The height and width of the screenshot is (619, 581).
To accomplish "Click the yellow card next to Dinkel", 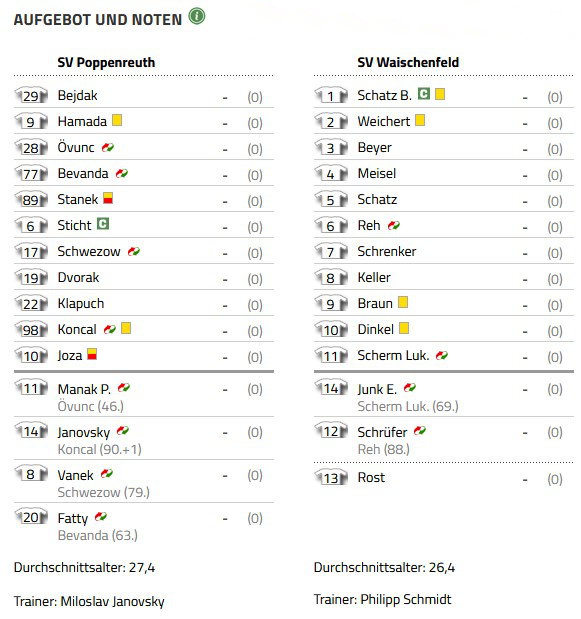I will (x=404, y=328).
